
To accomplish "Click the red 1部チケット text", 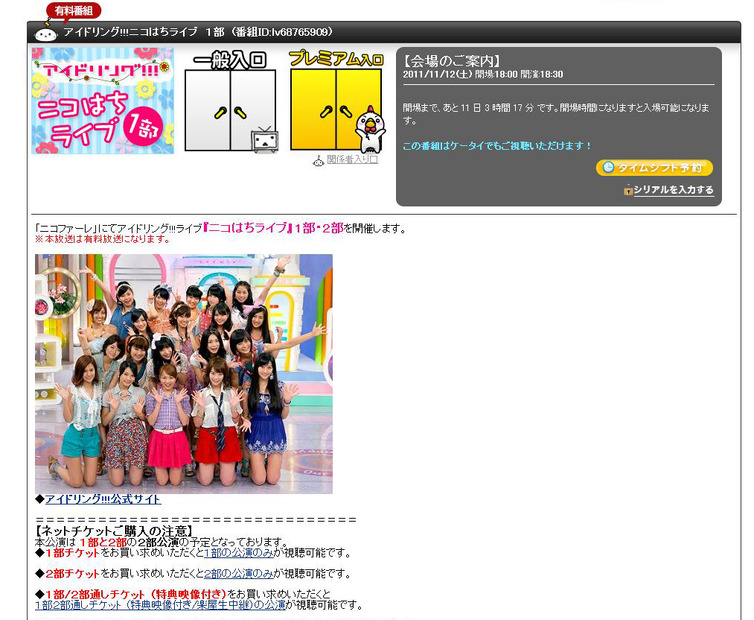I will tap(72, 553).
